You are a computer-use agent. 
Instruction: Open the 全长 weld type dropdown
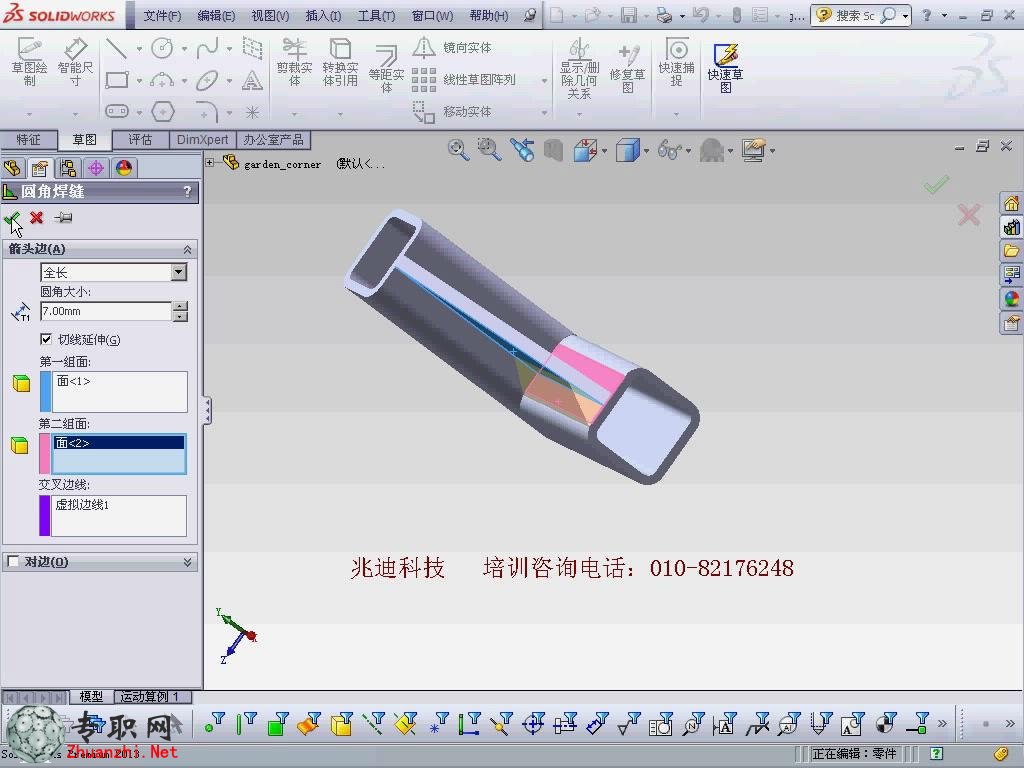(x=179, y=272)
